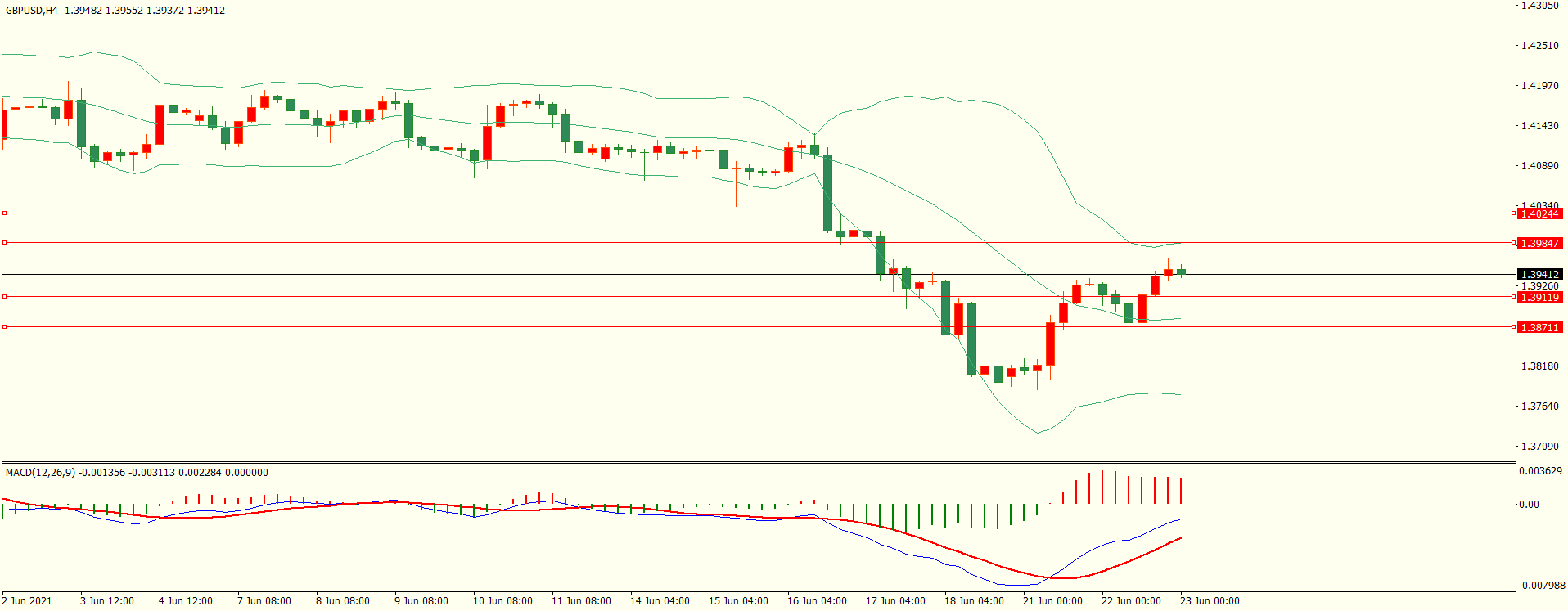
Task: Click the 1.37090 bottom price scale value
Action: coord(1539,447)
